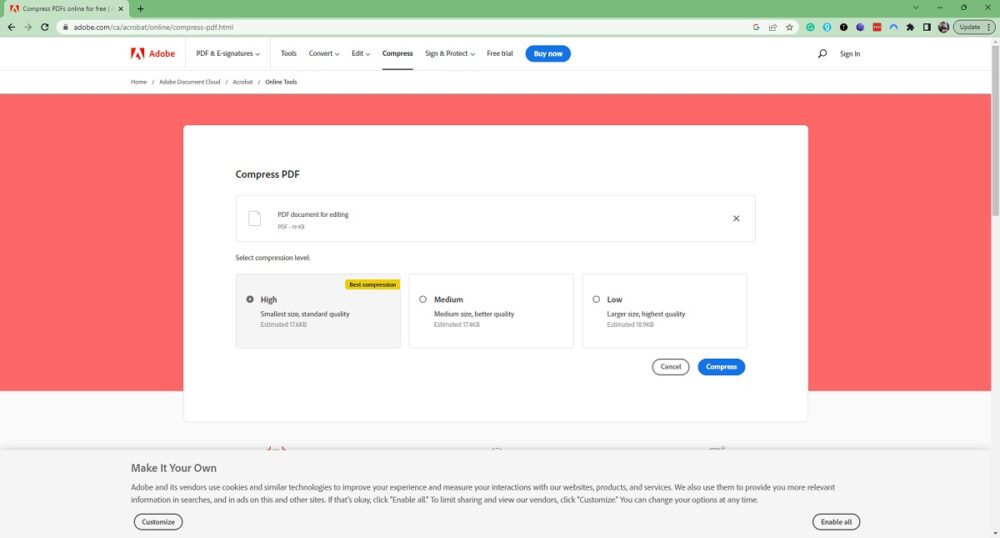Click the page vertical scrollbar
The image size is (1000, 538).
click(x=995, y=131)
